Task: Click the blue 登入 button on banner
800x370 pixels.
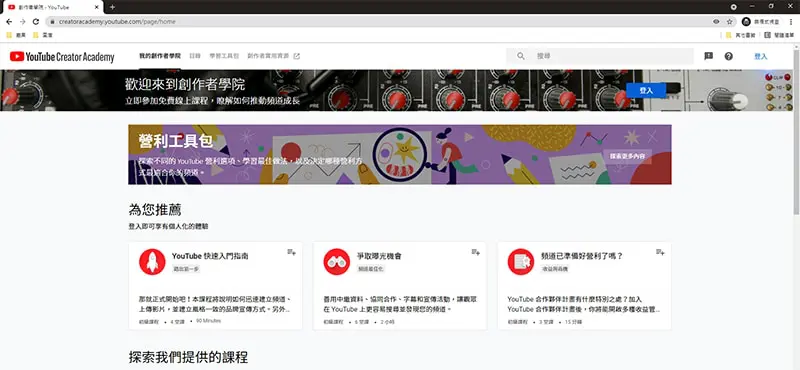Action: [646, 90]
